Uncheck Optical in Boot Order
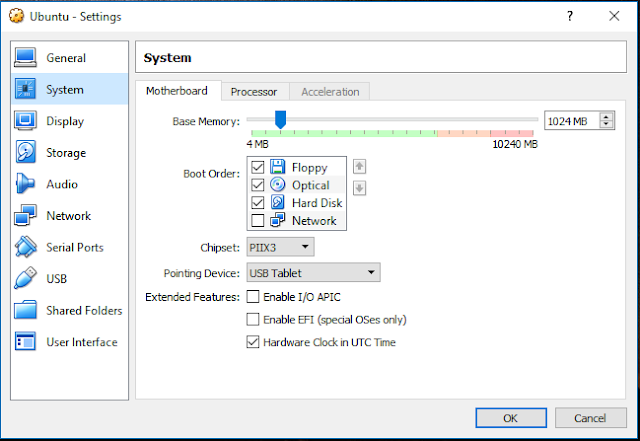The height and width of the screenshot is (441, 640). pos(258,185)
